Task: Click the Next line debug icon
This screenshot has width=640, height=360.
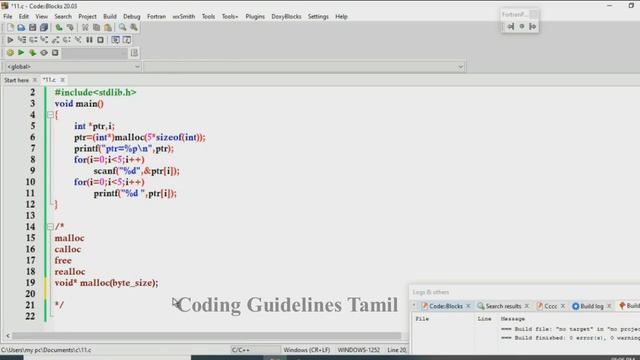Action: click(x=33, y=40)
